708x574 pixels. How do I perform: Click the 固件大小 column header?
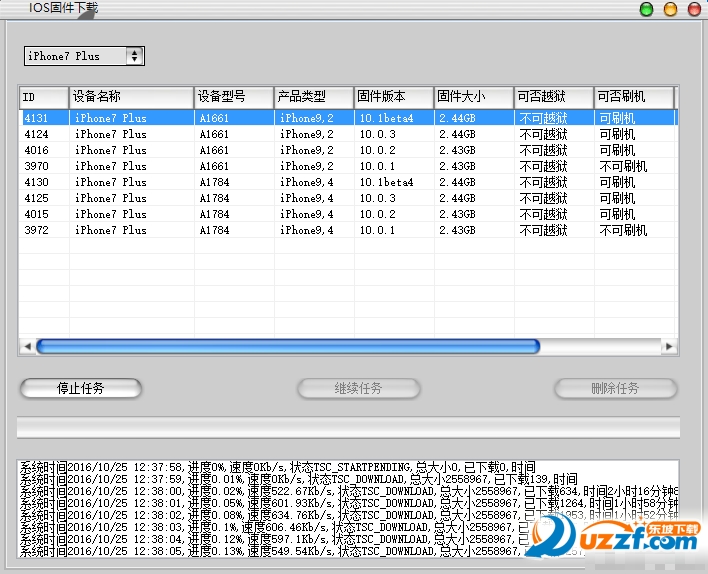(x=474, y=97)
